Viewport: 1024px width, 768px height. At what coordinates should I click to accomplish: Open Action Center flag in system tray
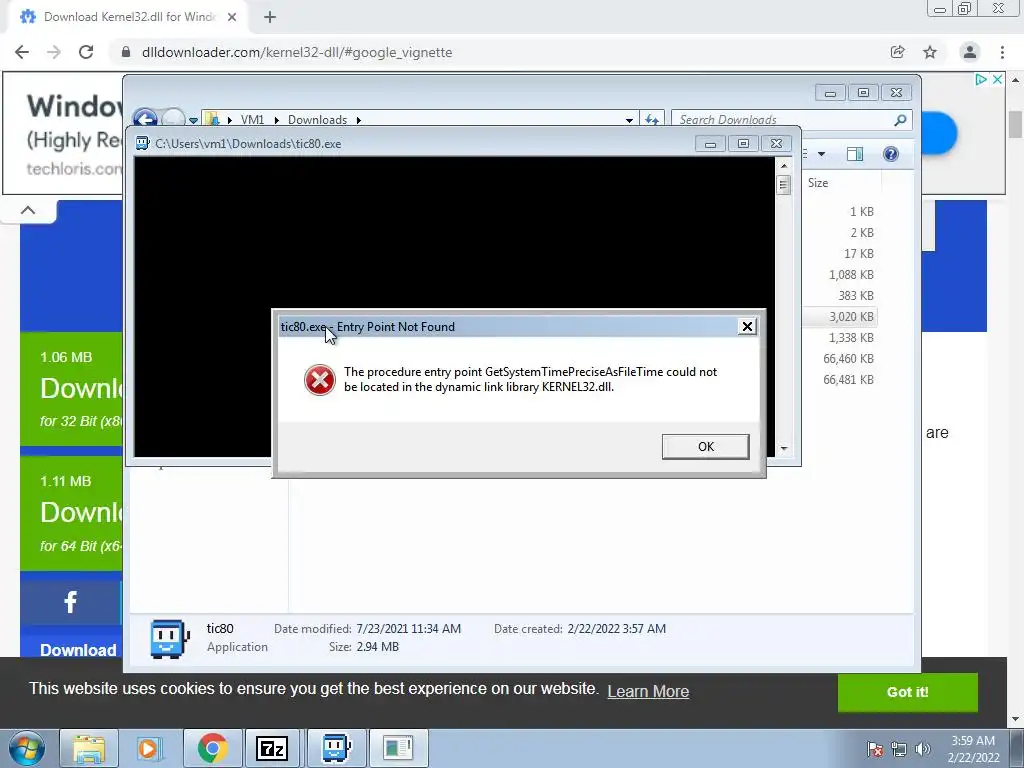click(875, 749)
